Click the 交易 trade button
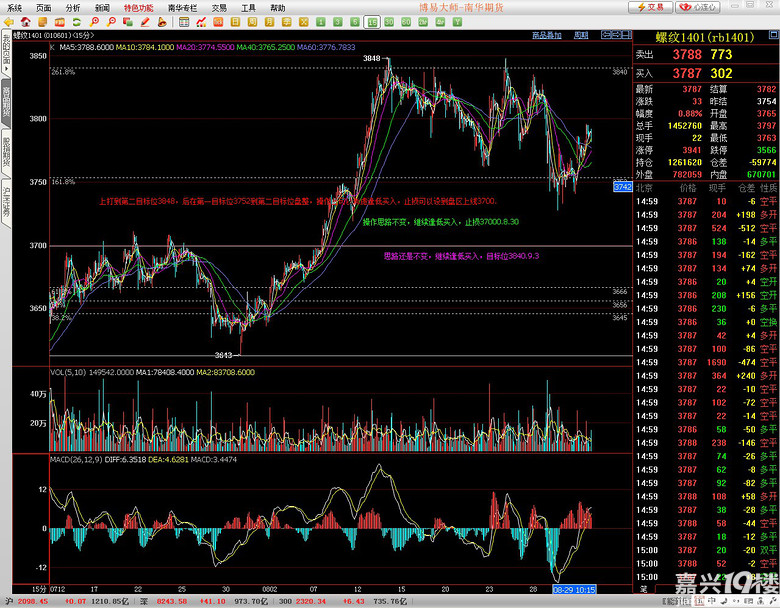 click(652, 6)
